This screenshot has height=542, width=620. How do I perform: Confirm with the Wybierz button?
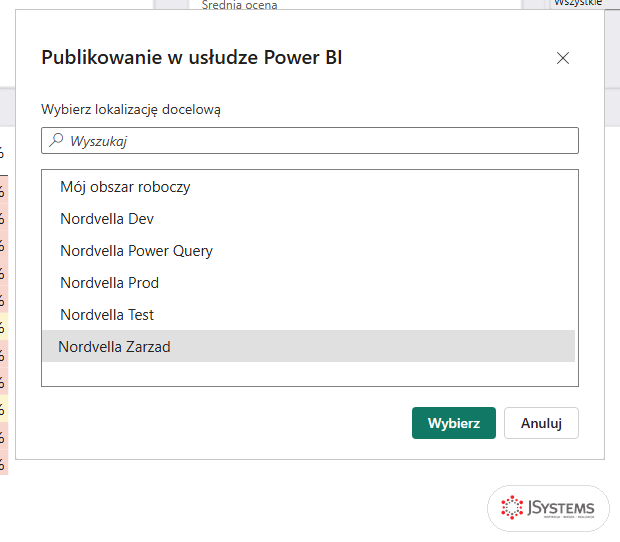tap(454, 423)
